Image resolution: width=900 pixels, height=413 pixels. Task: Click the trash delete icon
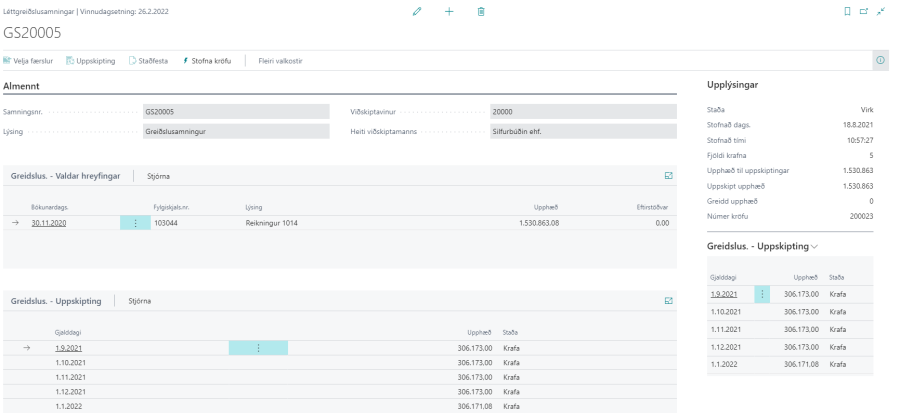481,10
